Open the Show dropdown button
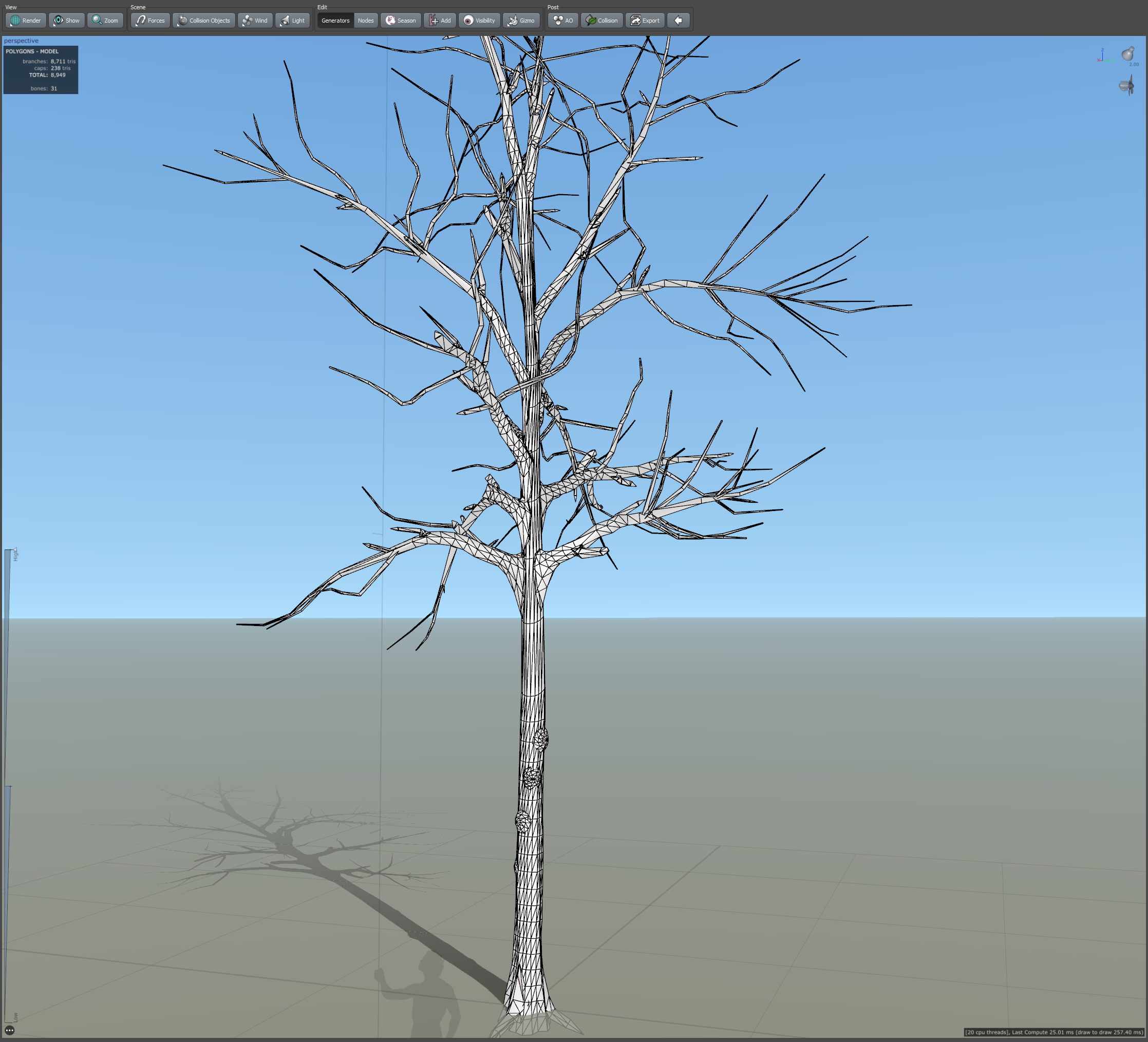Viewport: 1148px width, 1042px height. (x=67, y=21)
